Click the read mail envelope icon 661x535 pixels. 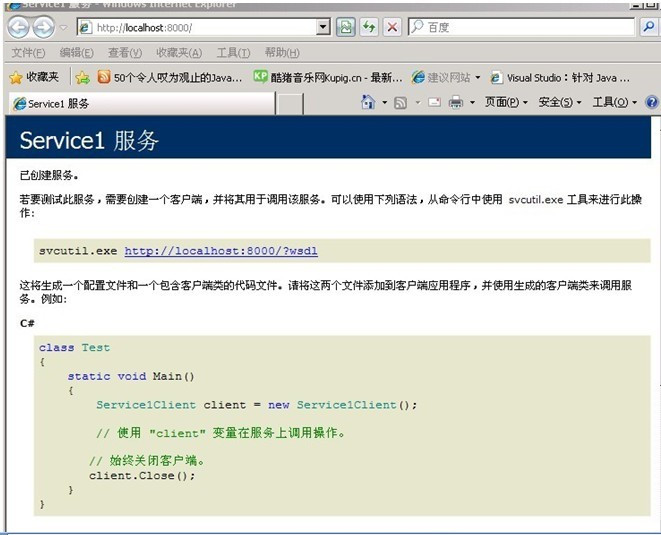(x=434, y=102)
